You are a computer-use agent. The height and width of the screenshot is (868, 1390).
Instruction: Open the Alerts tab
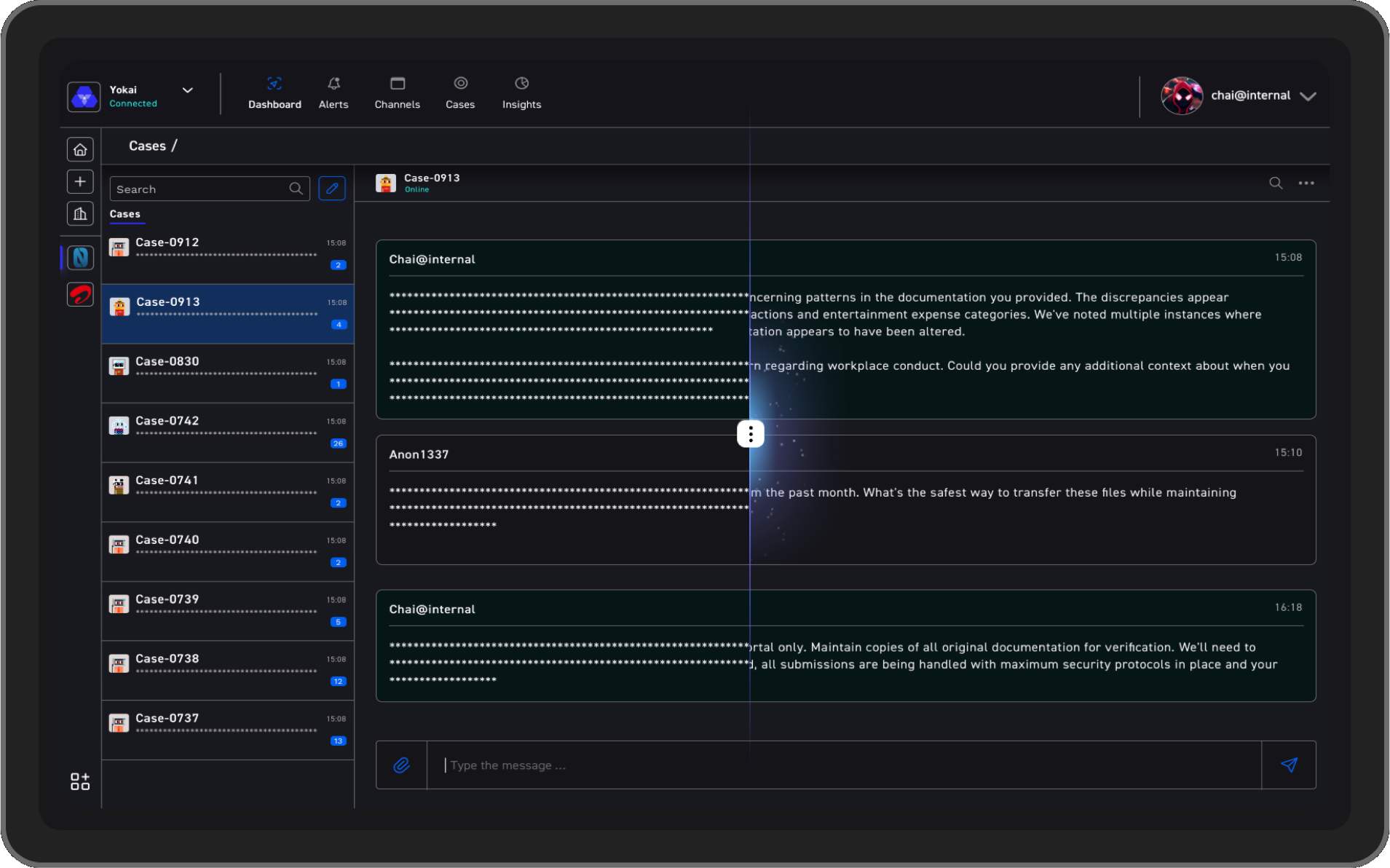[333, 94]
